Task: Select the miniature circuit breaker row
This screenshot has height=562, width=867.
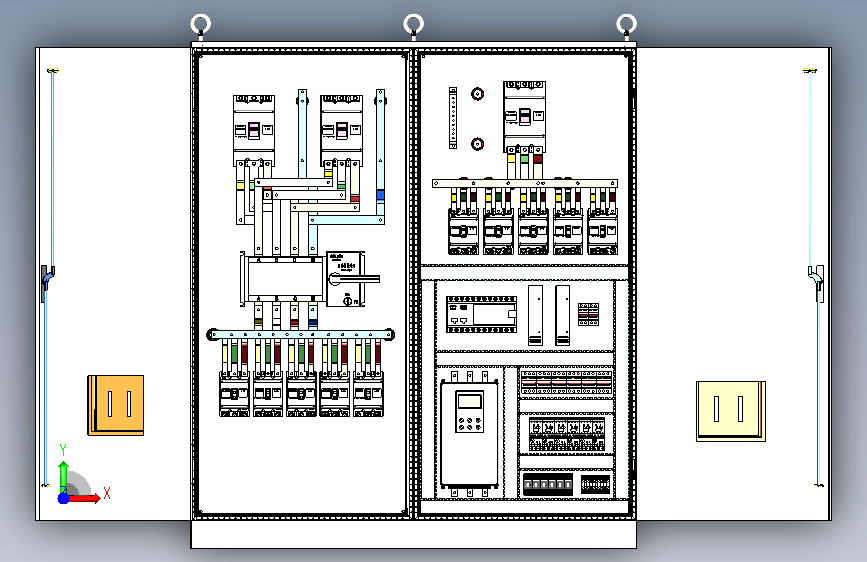Action: tap(566, 435)
